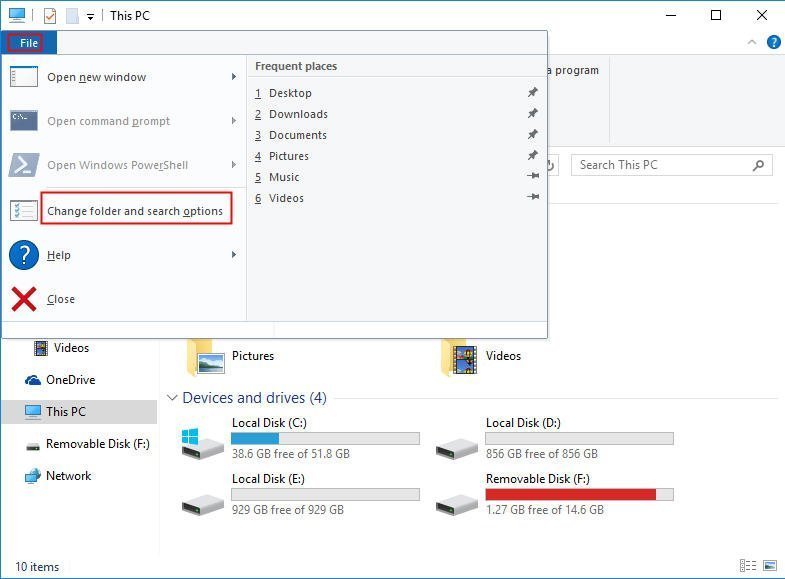Screen dimensions: 785x579
Task: Click the Removable Disk (F:) drive icon
Action: pyautogui.click(x=456, y=504)
